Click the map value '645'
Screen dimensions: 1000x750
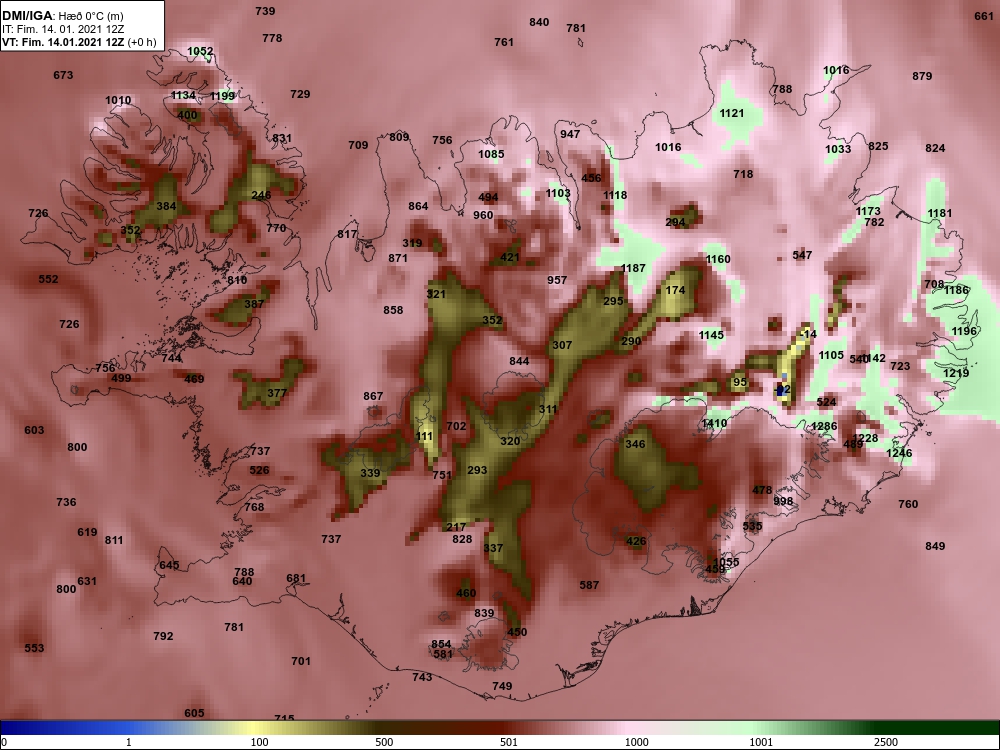point(169,566)
